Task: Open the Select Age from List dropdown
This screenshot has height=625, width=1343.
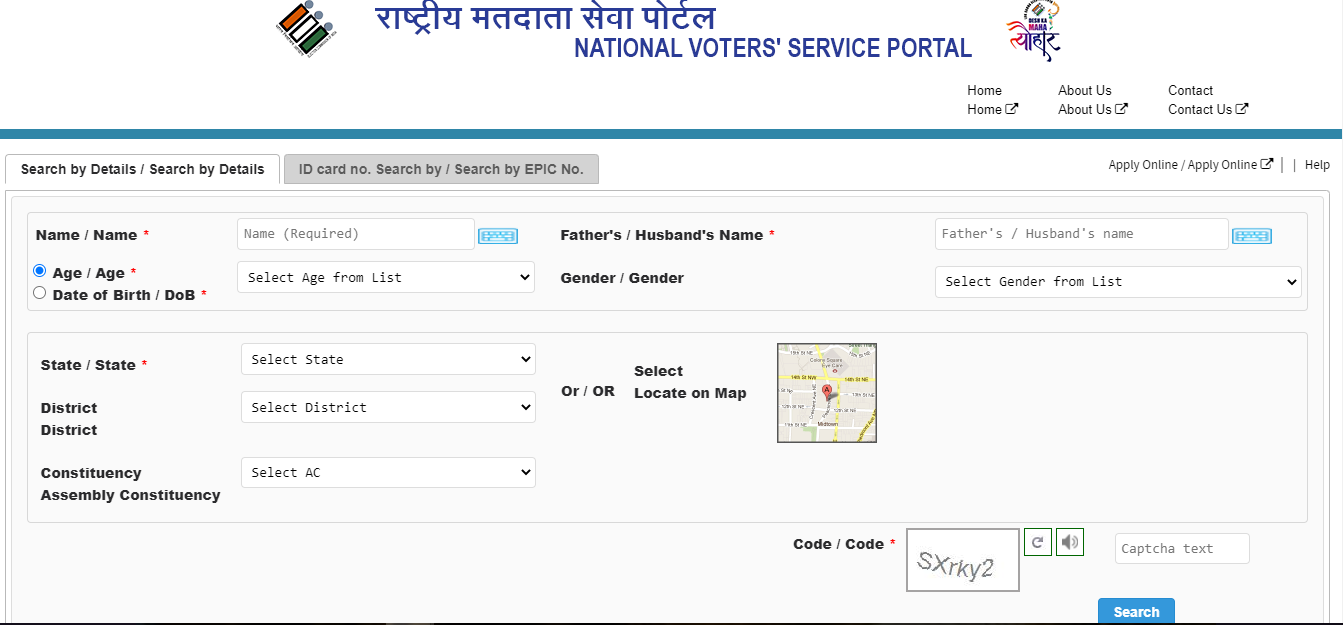Action: pyautogui.click(x=386, y=277)
